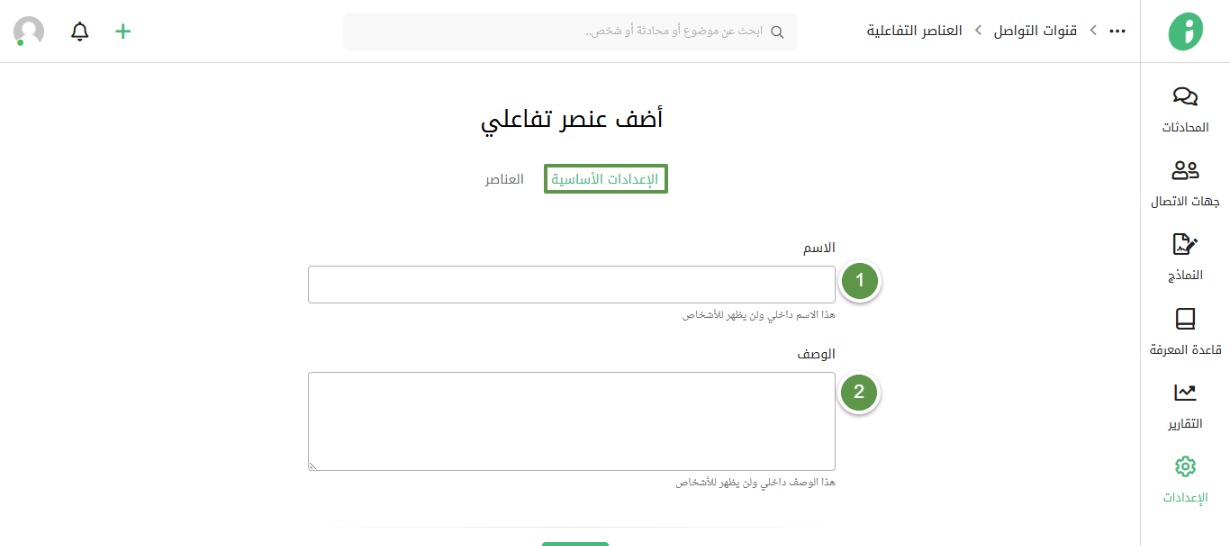This screenshot has height=546, width=1230.
Task: Click the green numbered marker 2
Action: [x=859, y=392]
